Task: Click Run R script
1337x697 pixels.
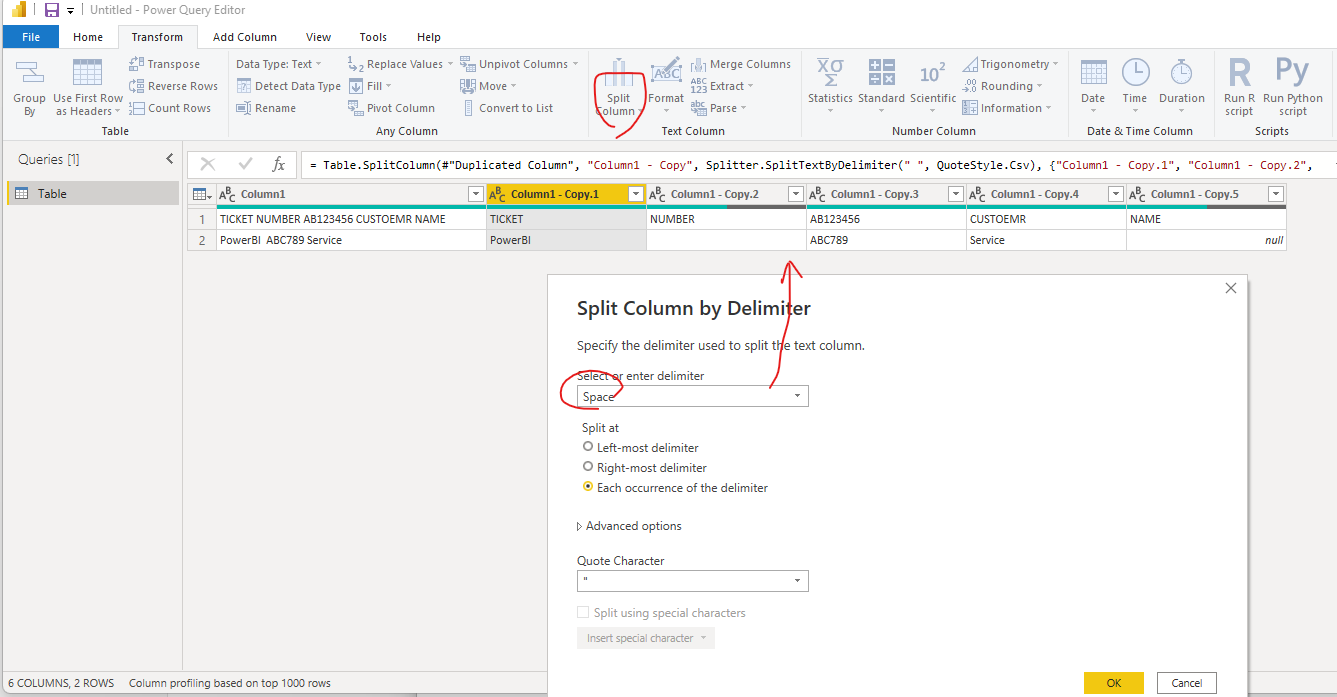Action: pyautogui.click(x=1239, y=88)
